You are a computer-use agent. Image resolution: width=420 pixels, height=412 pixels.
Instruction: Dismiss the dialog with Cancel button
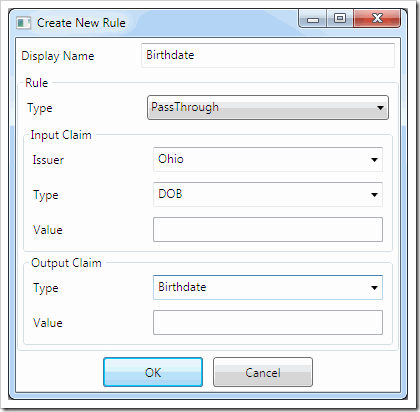(263, 372)
